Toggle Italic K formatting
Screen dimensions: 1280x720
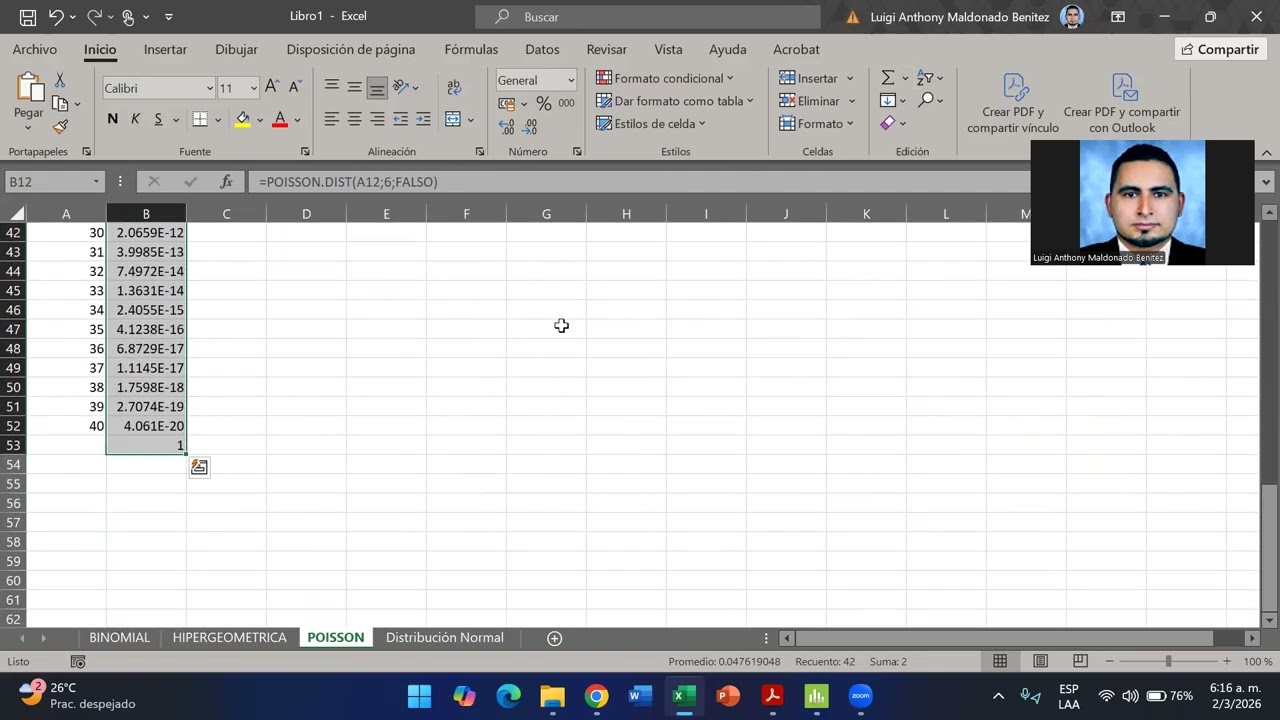[135, 119]
